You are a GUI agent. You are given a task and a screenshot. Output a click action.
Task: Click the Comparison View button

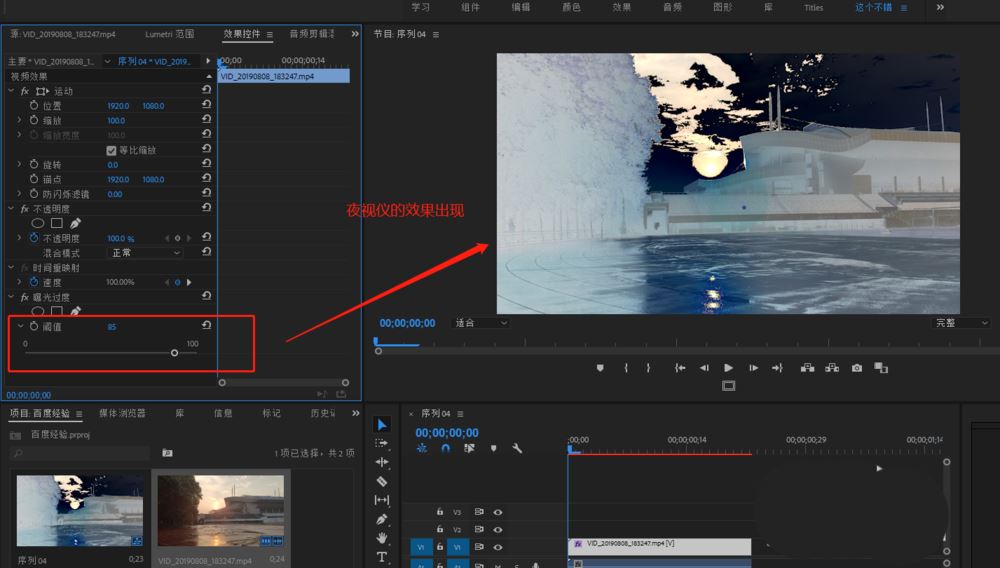pos(881,368)
